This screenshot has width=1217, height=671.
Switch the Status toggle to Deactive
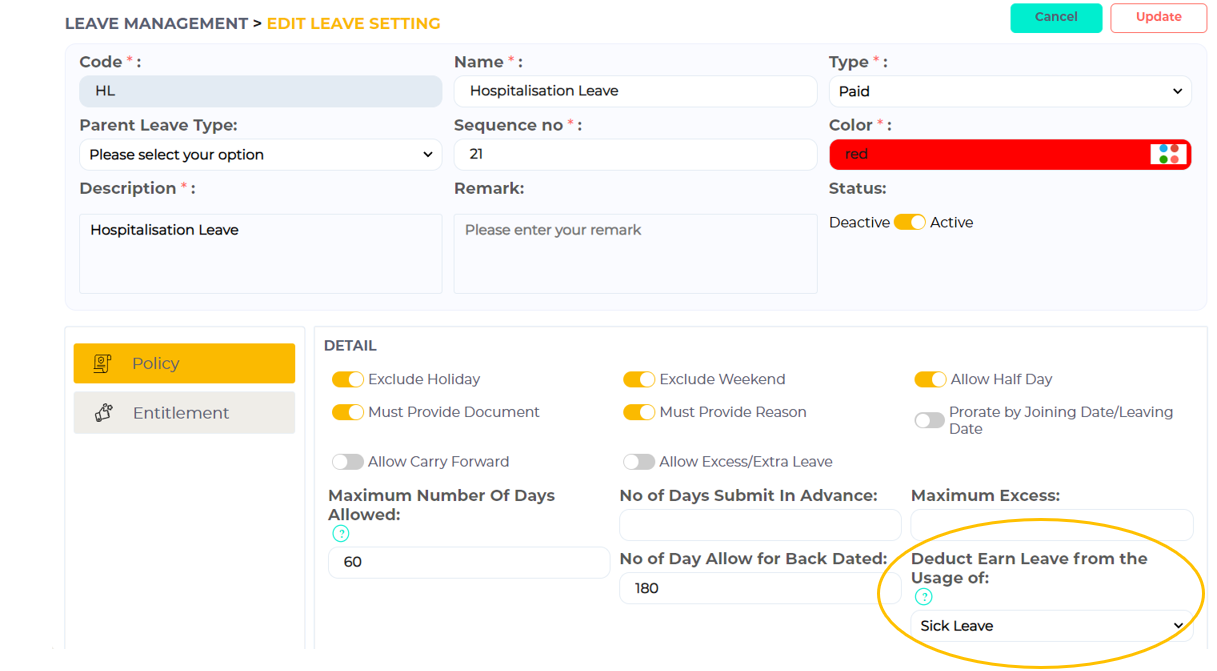click(x=909, y=222)
